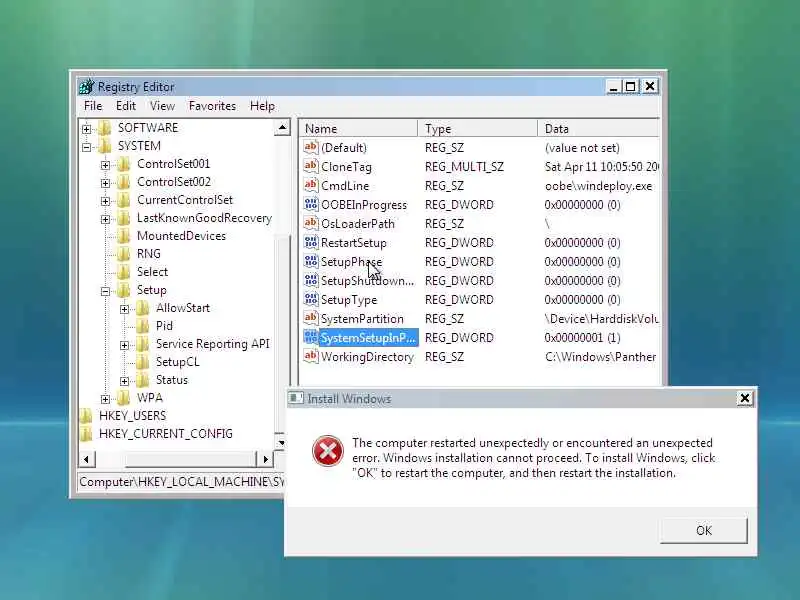800x600 pixels.
Task: Select the Service Reporting API tree item
Action: coord(213,344)
